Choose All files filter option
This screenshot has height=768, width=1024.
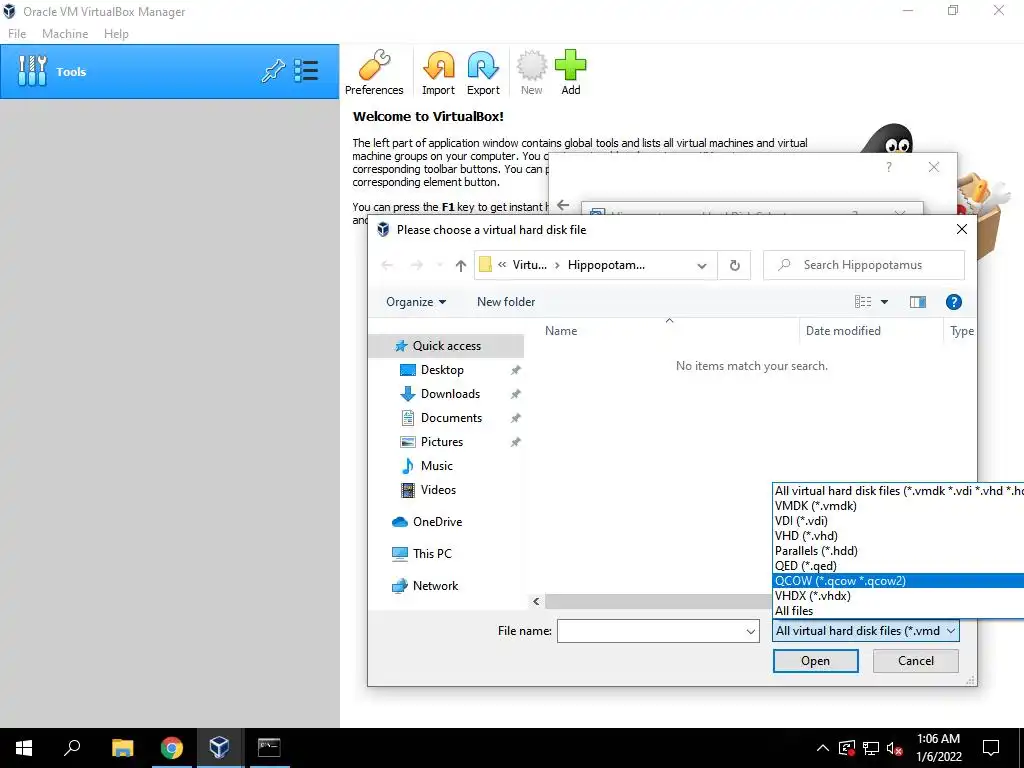click(x=898, y=611)
